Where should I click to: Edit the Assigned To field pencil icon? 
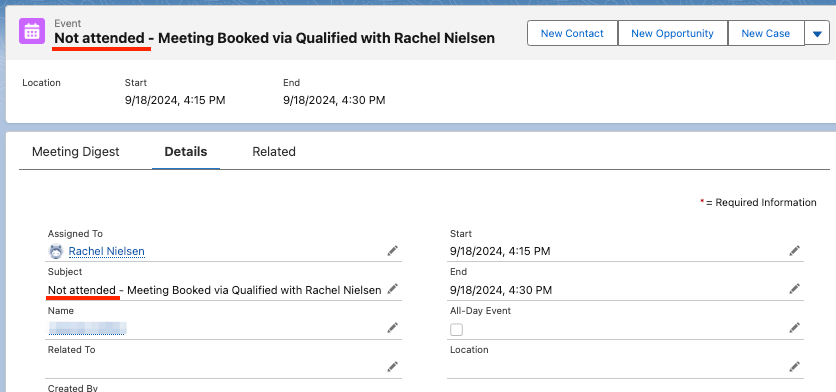tap(393, 251)
